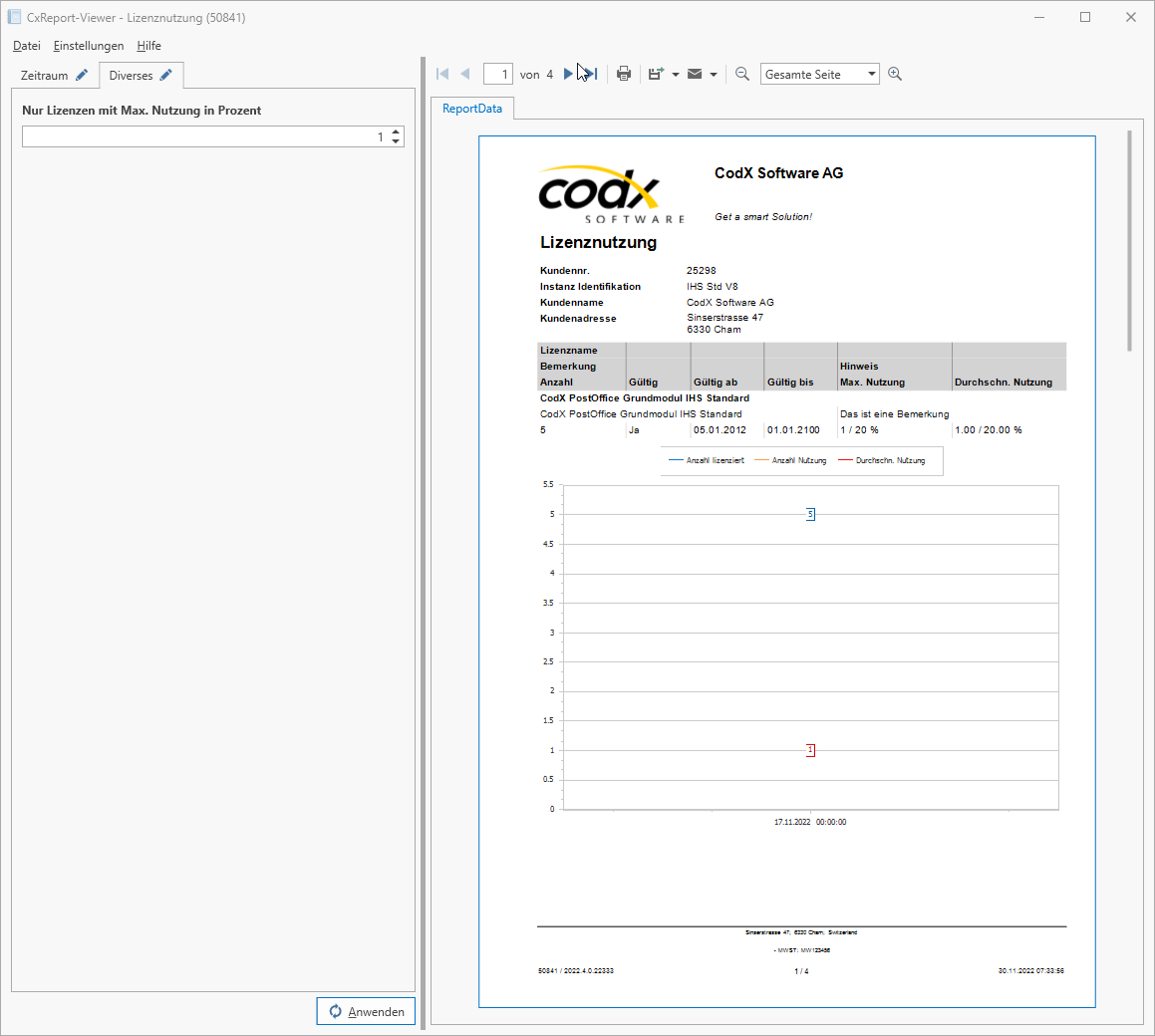Click edit pencil icon on Diverses tab

click(x=166, y=75)
